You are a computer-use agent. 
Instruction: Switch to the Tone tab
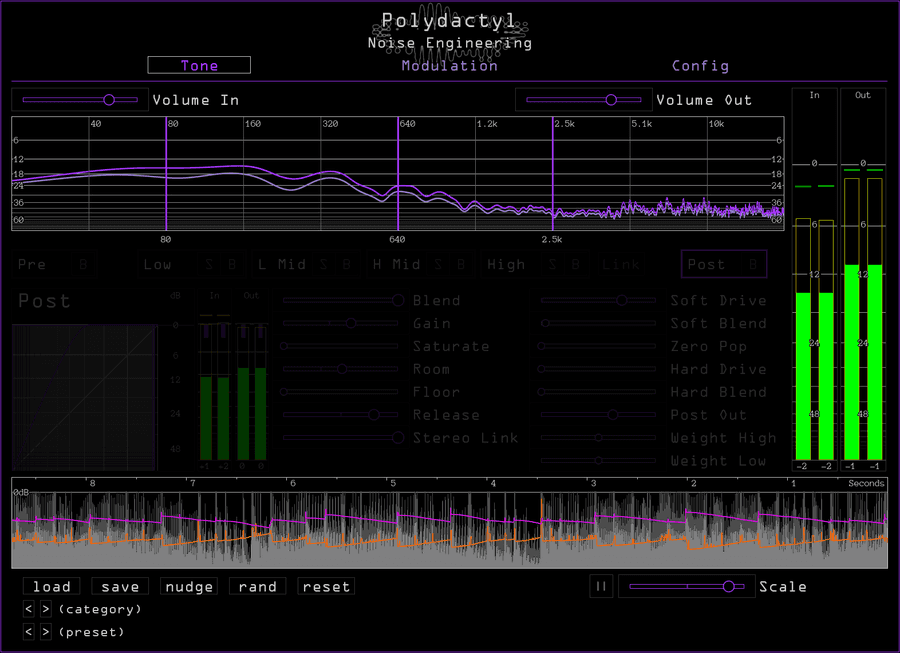click(199, 65)
